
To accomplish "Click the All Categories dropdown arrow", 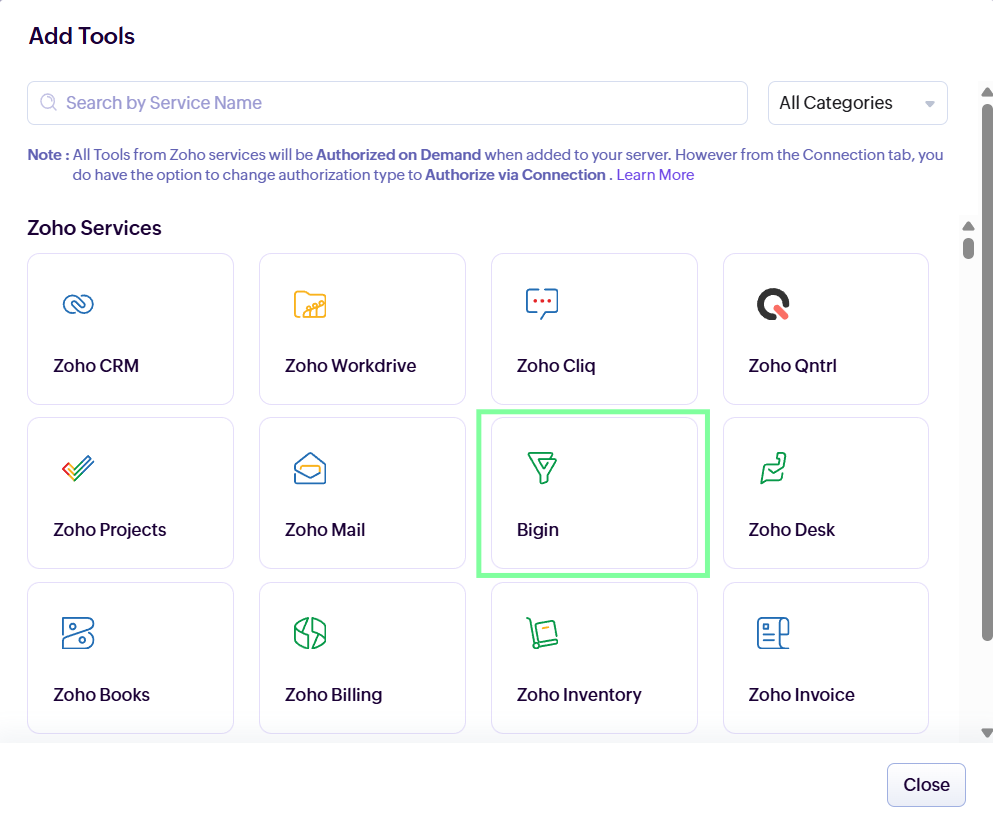I will tap(930, 104).
